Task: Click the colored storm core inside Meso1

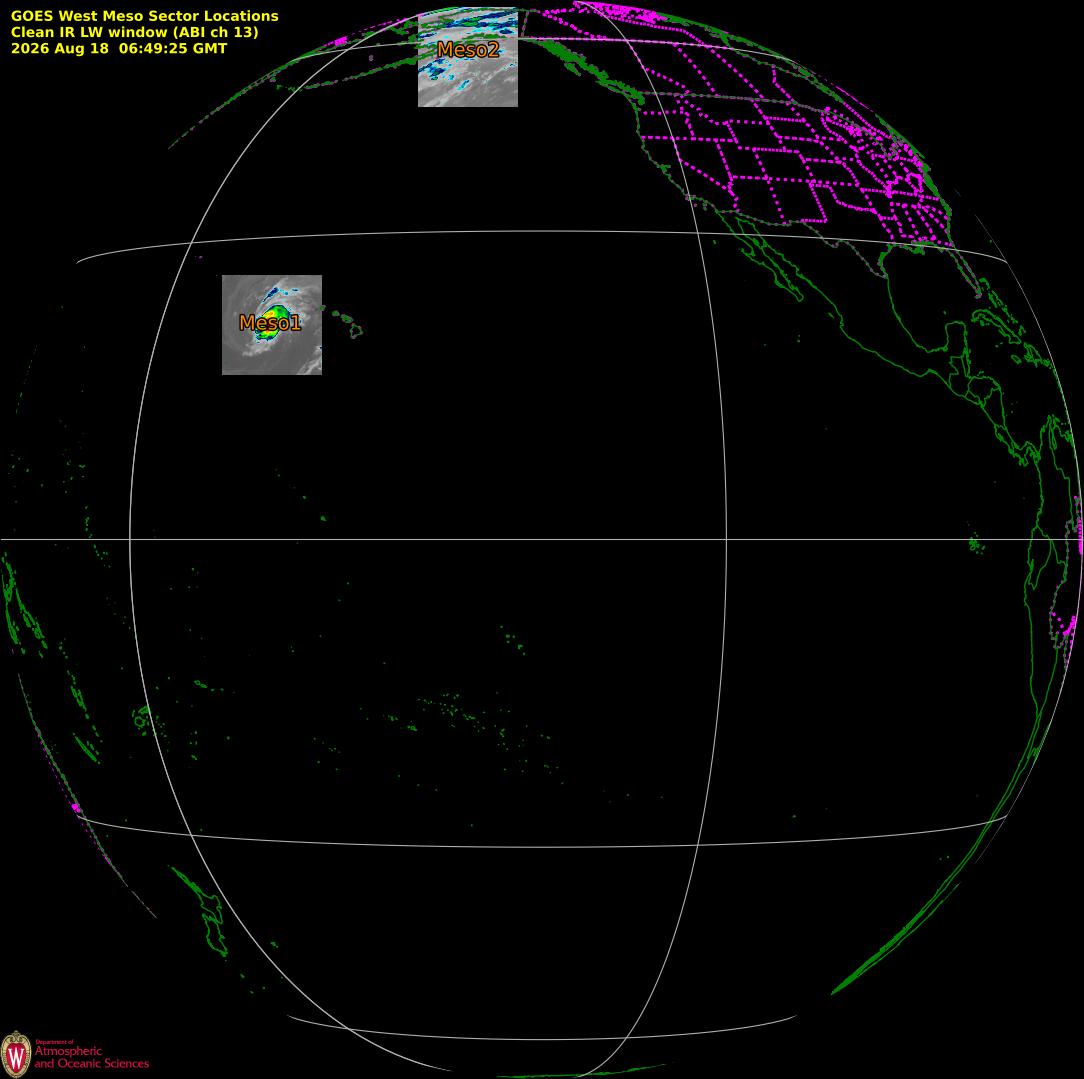Action: point(271,321)
